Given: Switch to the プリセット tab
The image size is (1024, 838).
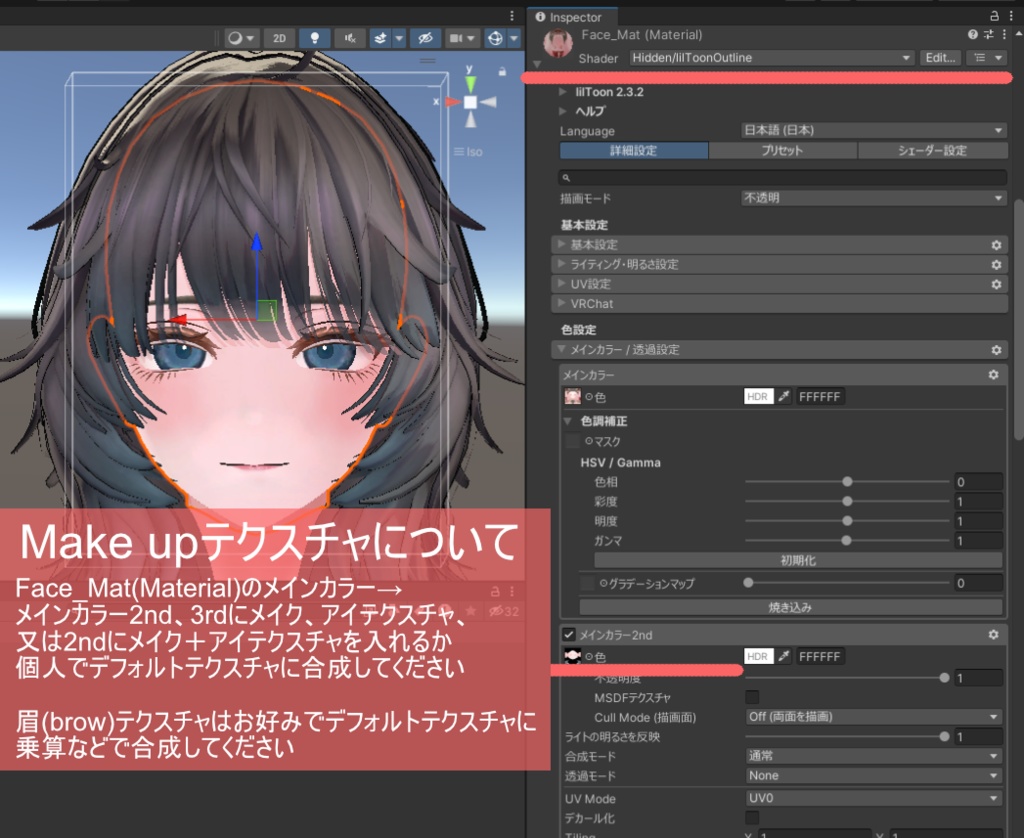Looking at the screenshot, I should [x=783, y=150].
